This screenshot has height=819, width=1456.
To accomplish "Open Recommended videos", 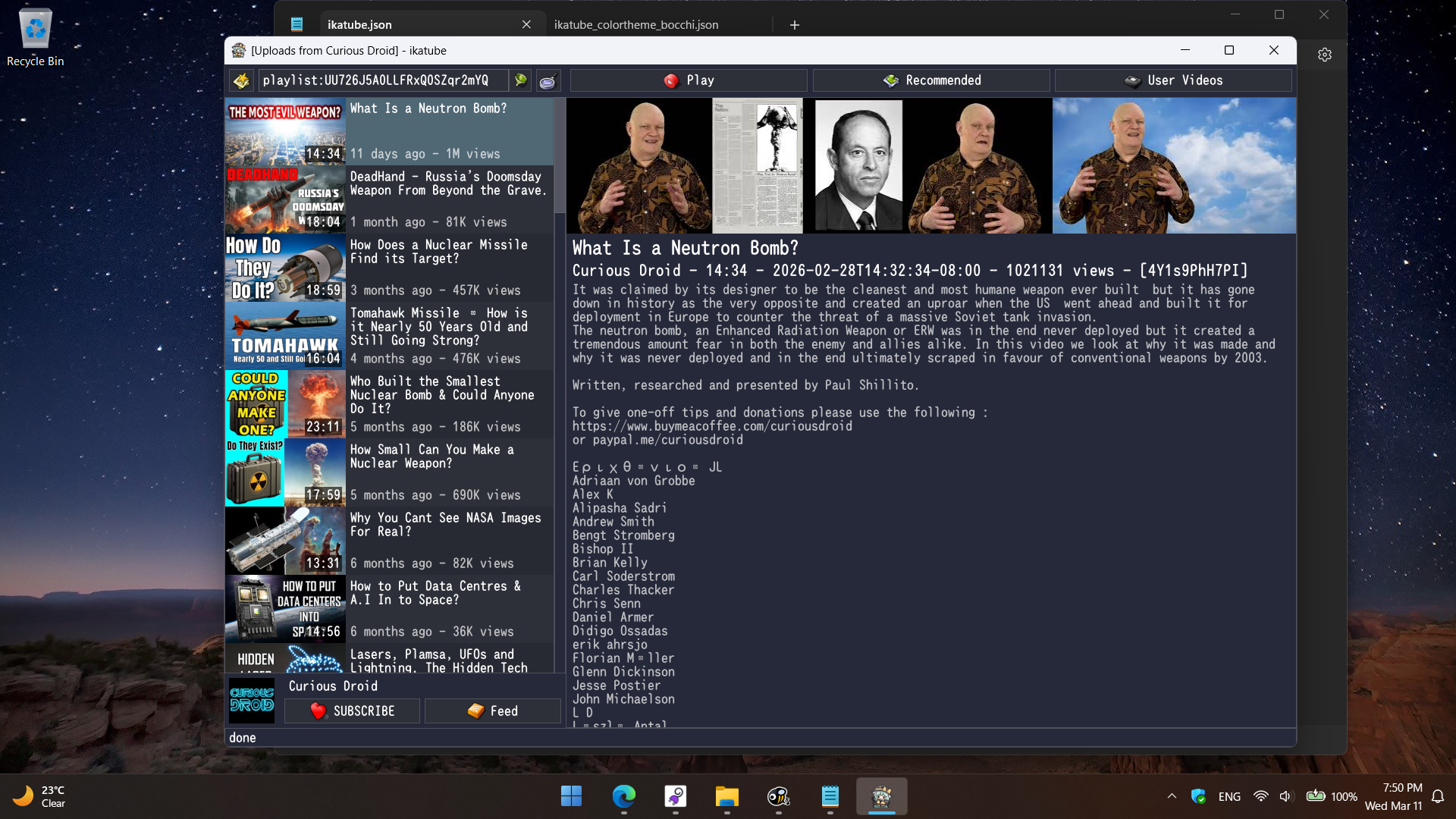I will 931,80.
